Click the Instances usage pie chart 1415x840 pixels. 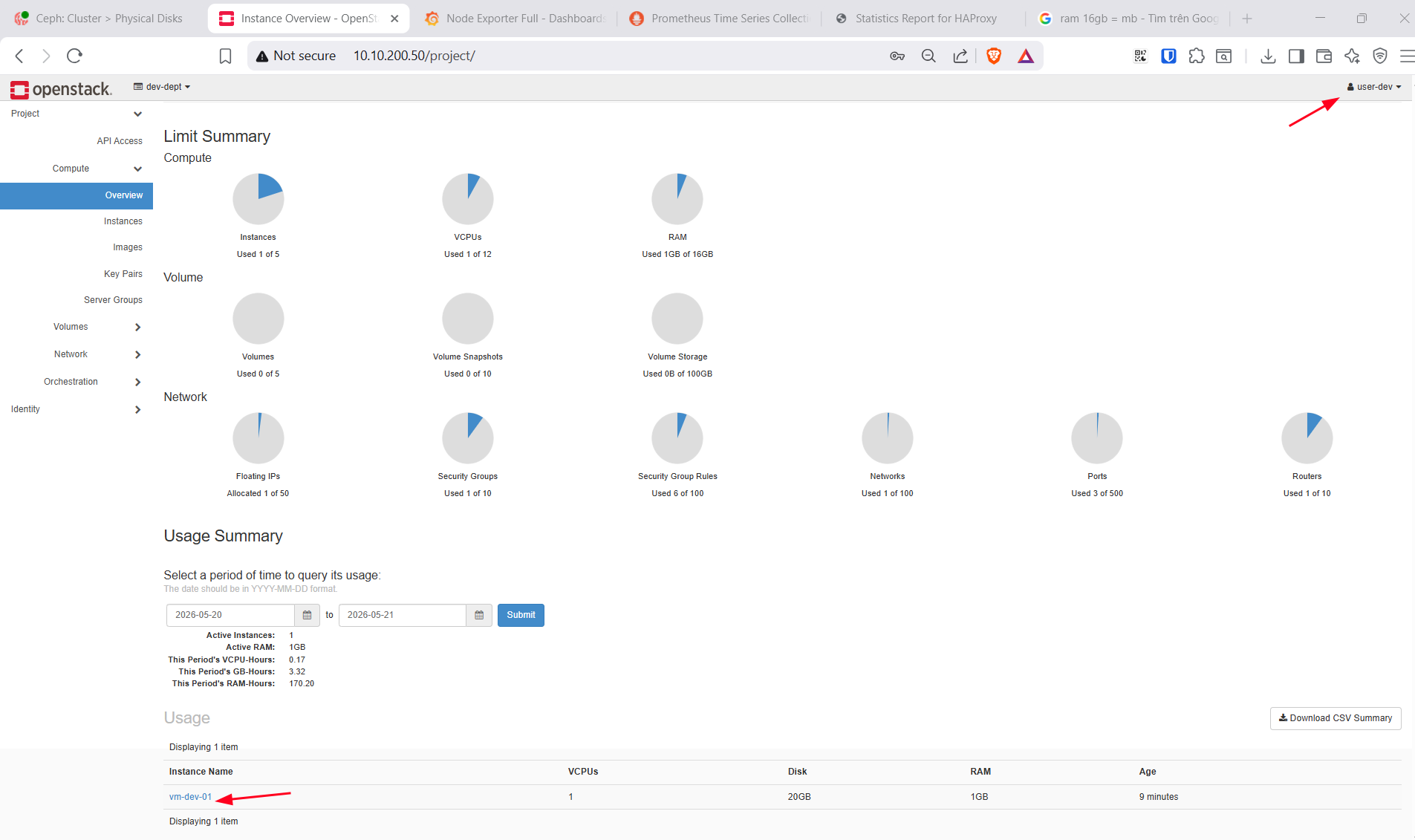pyautogui.click(x=258, y=199)
